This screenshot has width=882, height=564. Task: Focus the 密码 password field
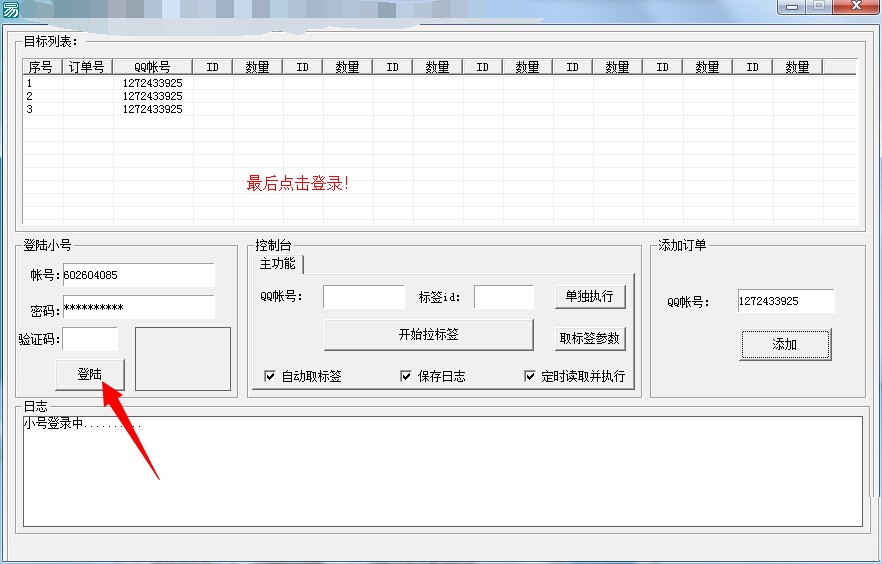138,308
